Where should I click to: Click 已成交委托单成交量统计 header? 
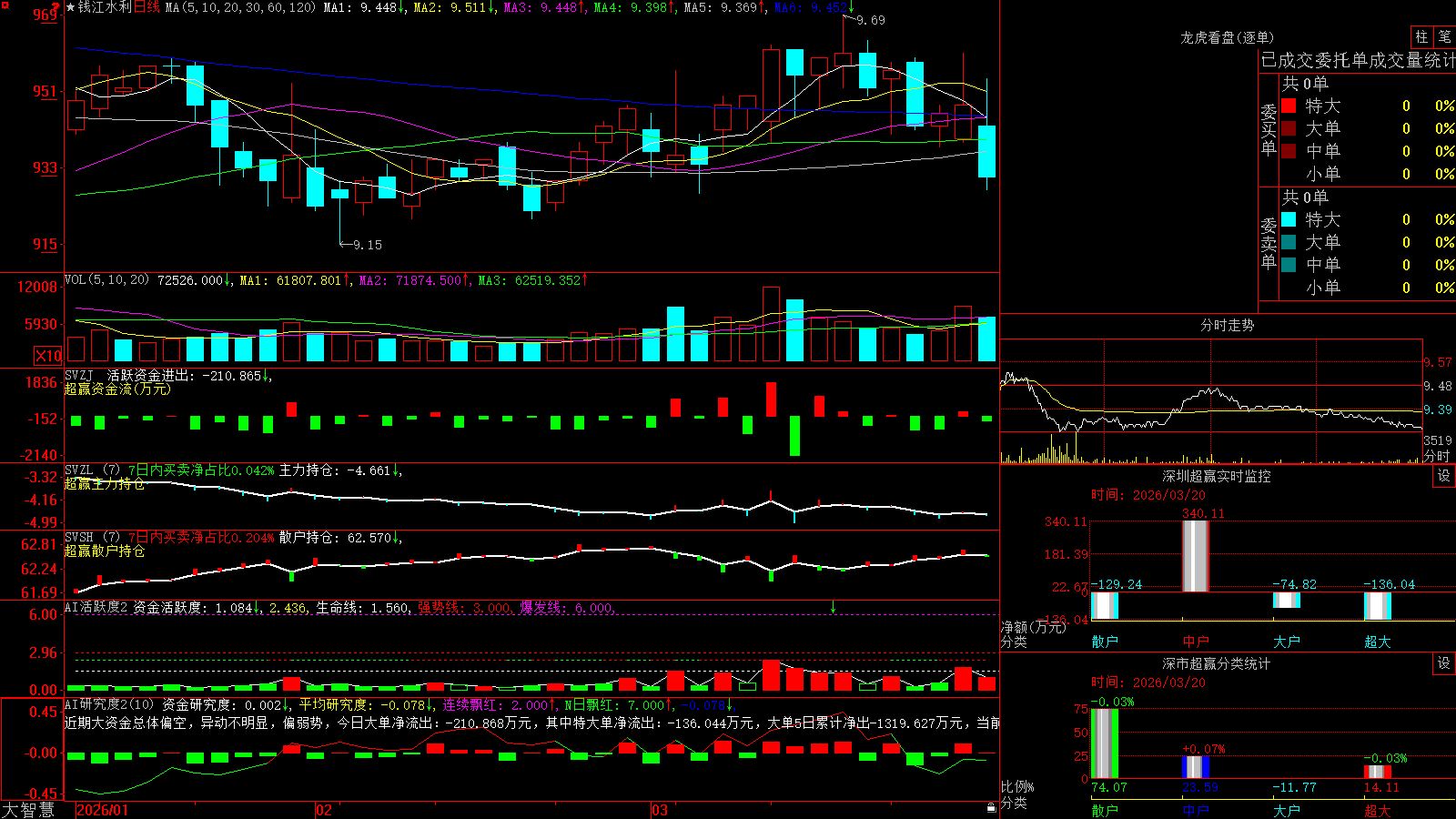[1357, 60]
